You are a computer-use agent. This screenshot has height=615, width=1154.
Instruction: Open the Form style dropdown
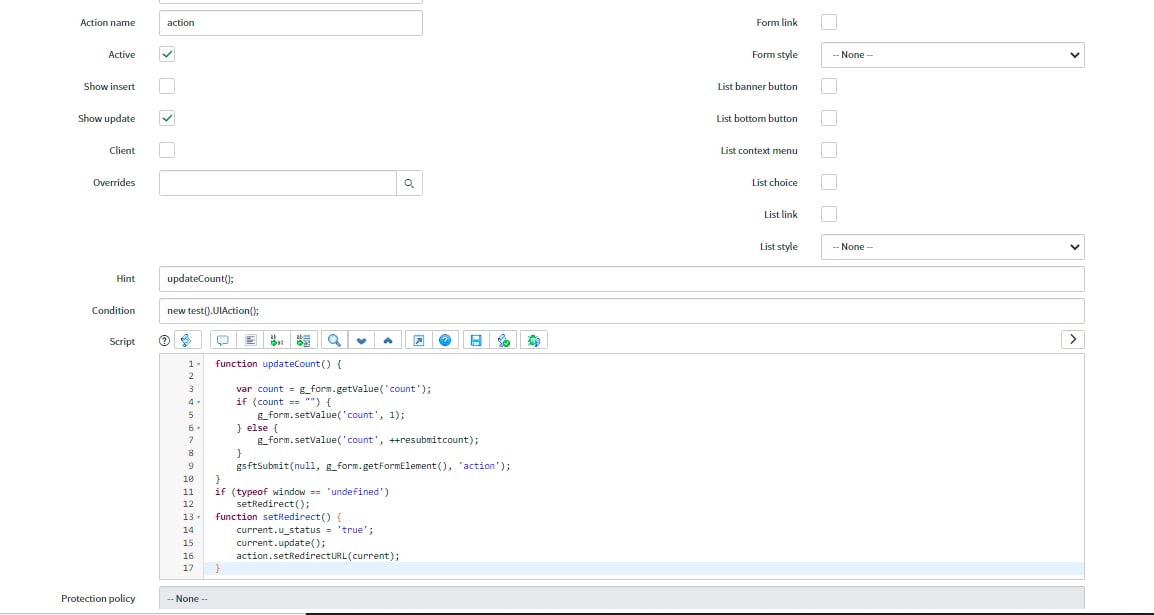[x=952, y=55]
